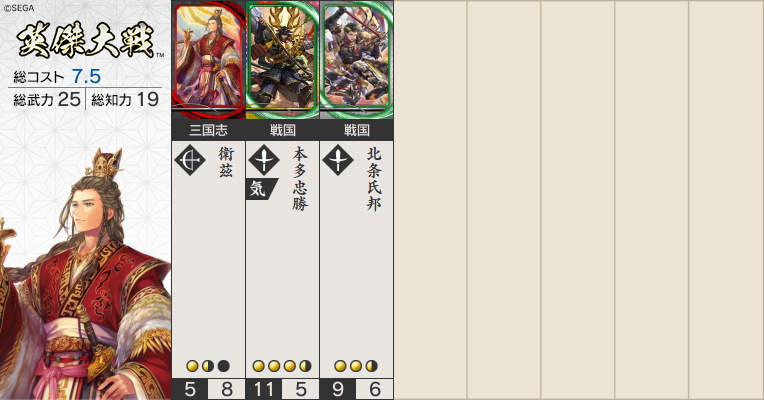
Task: Open the 本多忠勝 card portrait thumbnail
Action: tap(283, 60)
